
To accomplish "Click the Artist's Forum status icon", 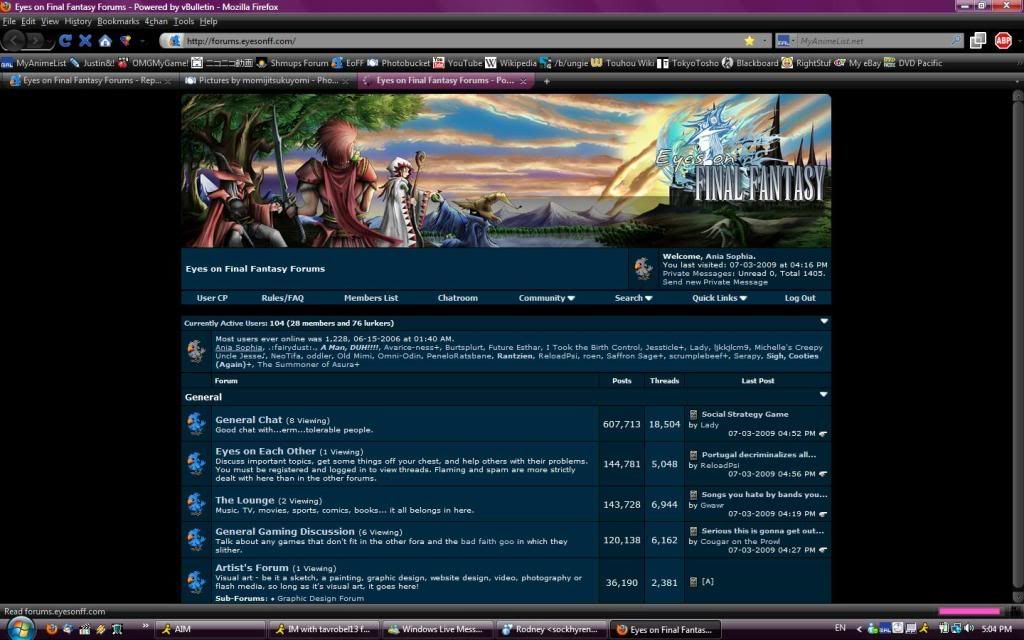I will click(x=196, y=581).
